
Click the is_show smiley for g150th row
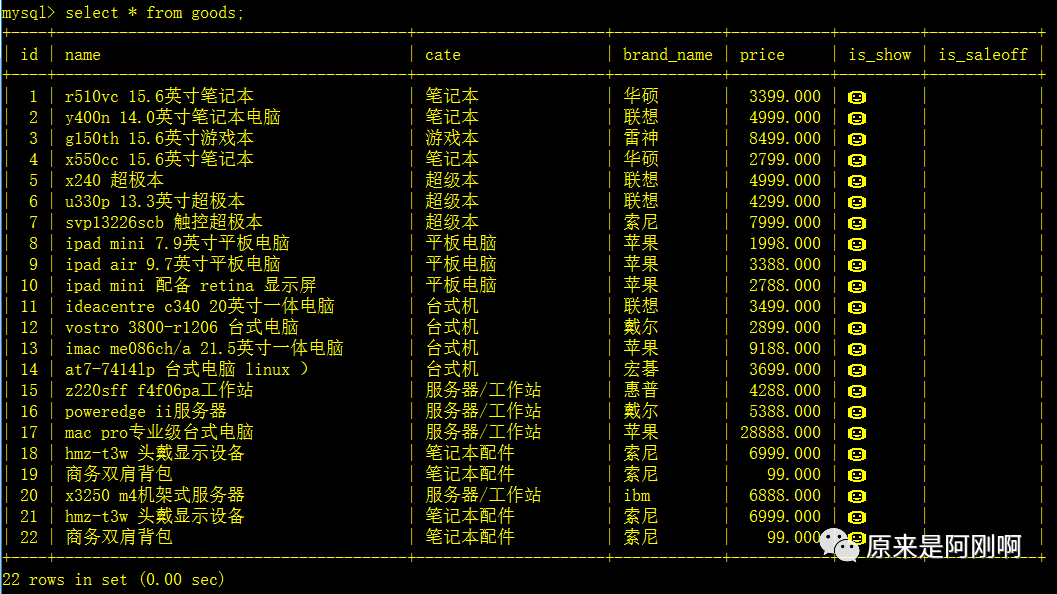(857, 139)
